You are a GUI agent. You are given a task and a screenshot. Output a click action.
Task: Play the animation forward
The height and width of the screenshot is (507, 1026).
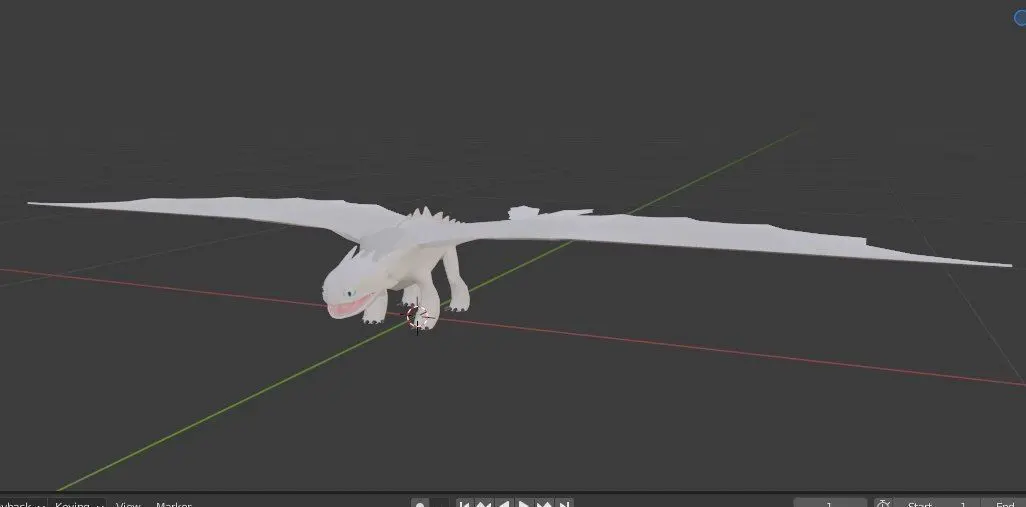pos(523,504)
